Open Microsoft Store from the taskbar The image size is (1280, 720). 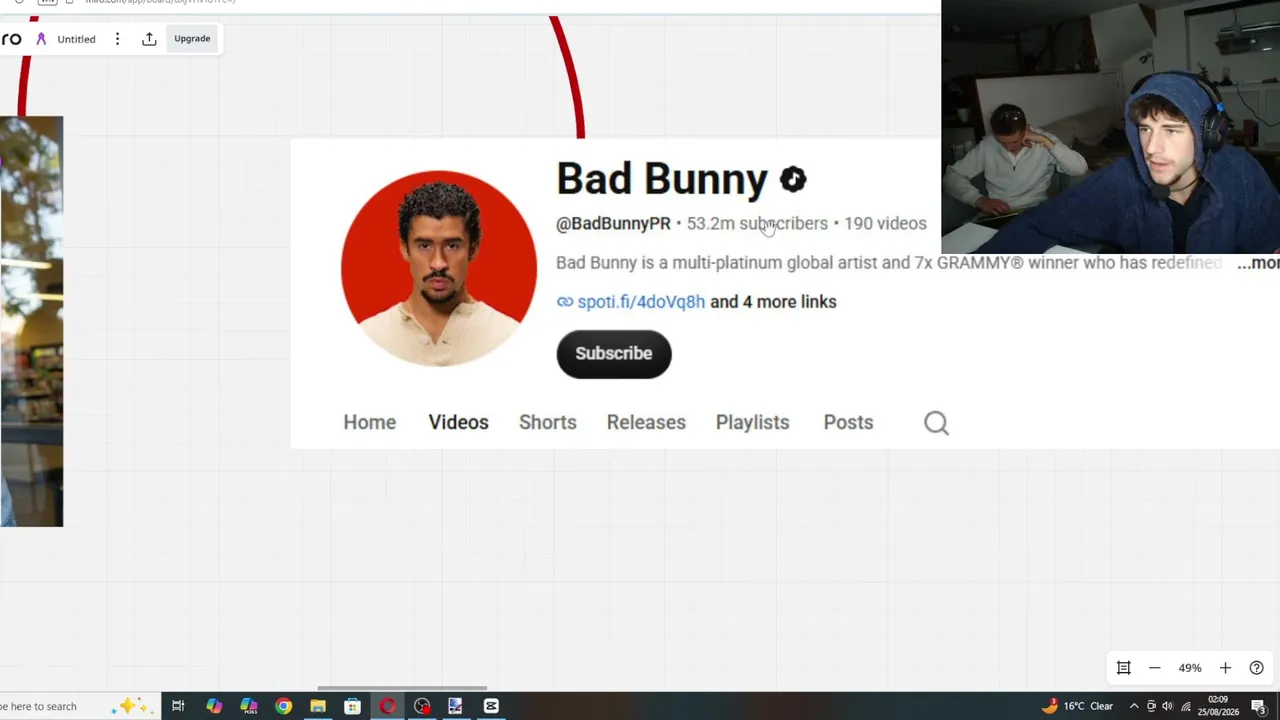(352, 706)
